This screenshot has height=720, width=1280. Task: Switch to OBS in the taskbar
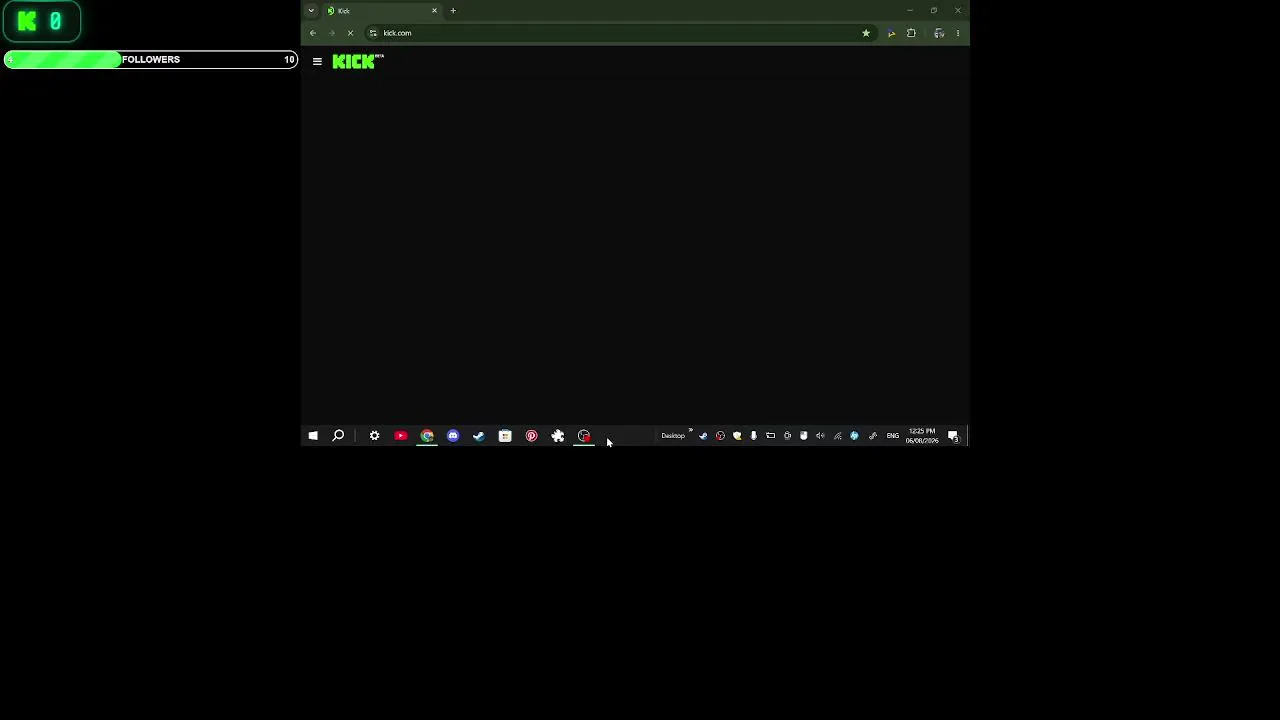pos(584,436)
